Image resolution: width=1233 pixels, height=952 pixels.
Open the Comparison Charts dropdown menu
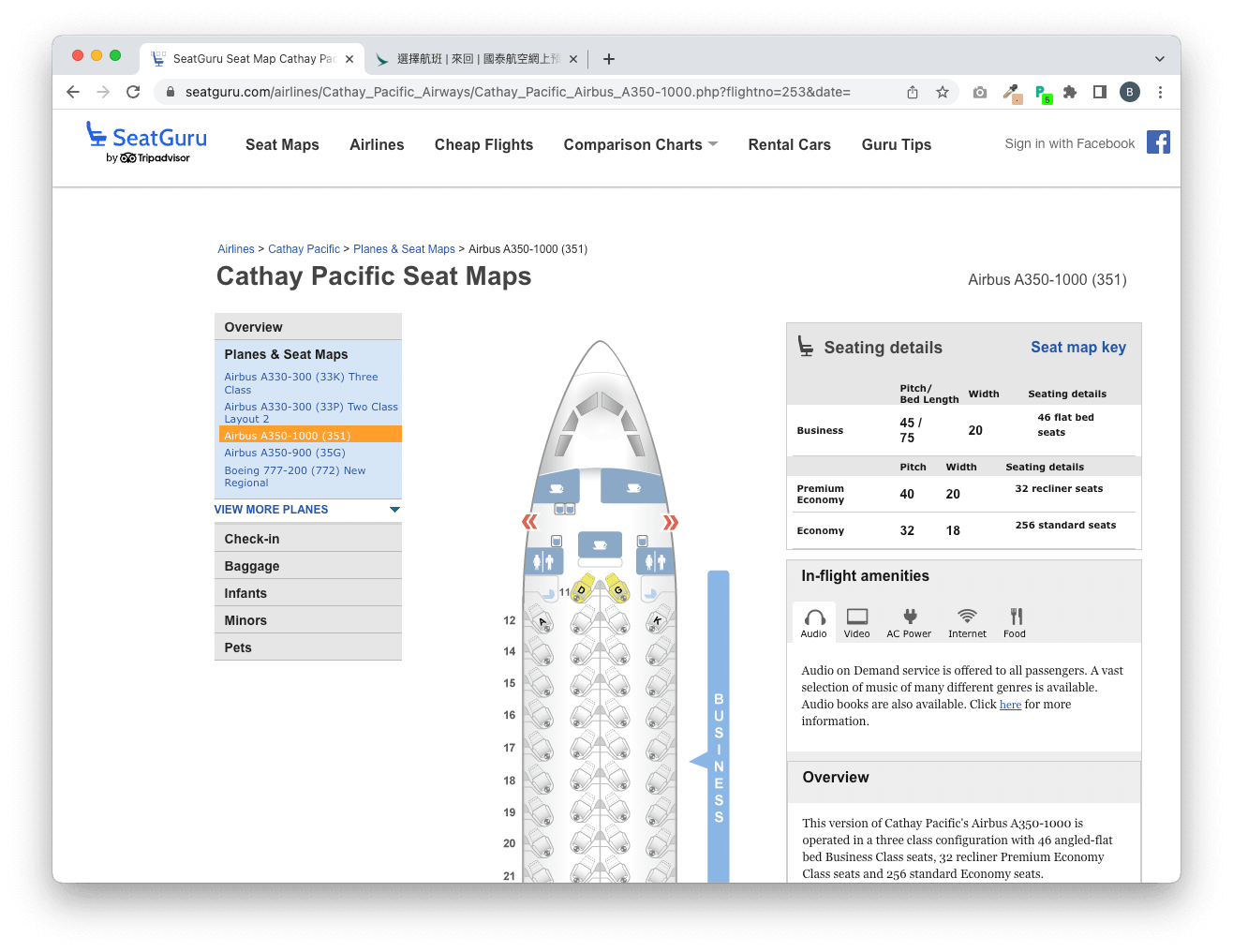click(x=640, y=144)
